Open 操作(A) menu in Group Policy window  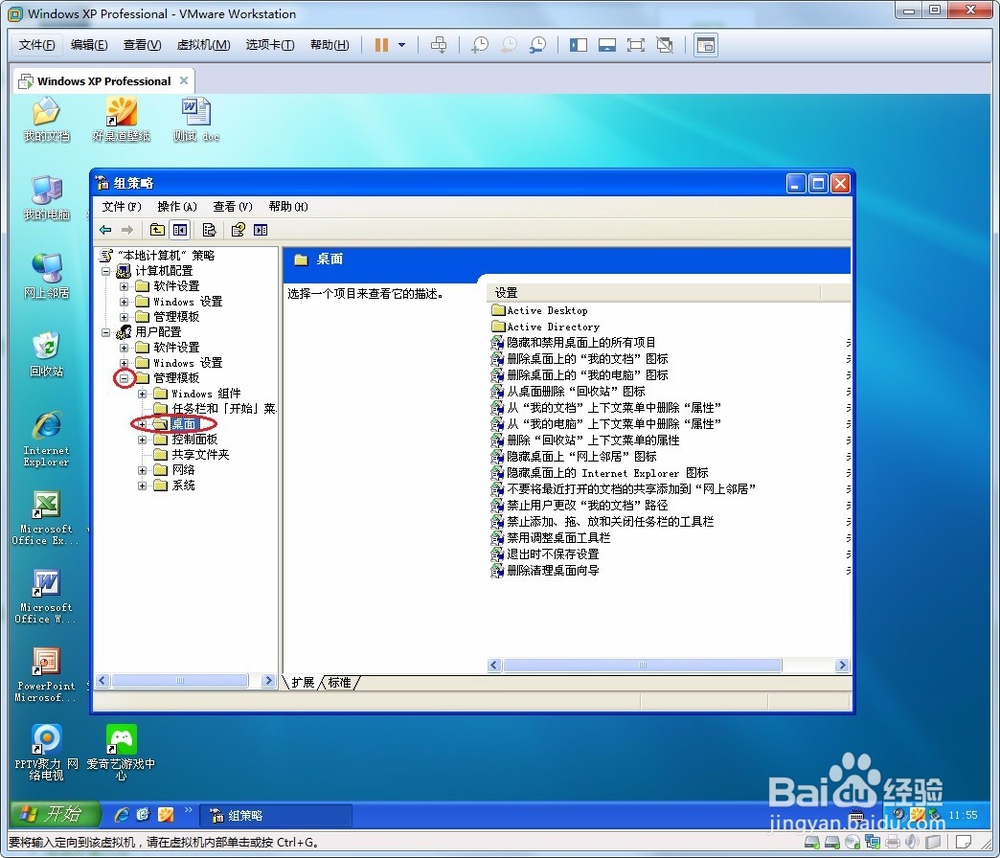(177, 207)
